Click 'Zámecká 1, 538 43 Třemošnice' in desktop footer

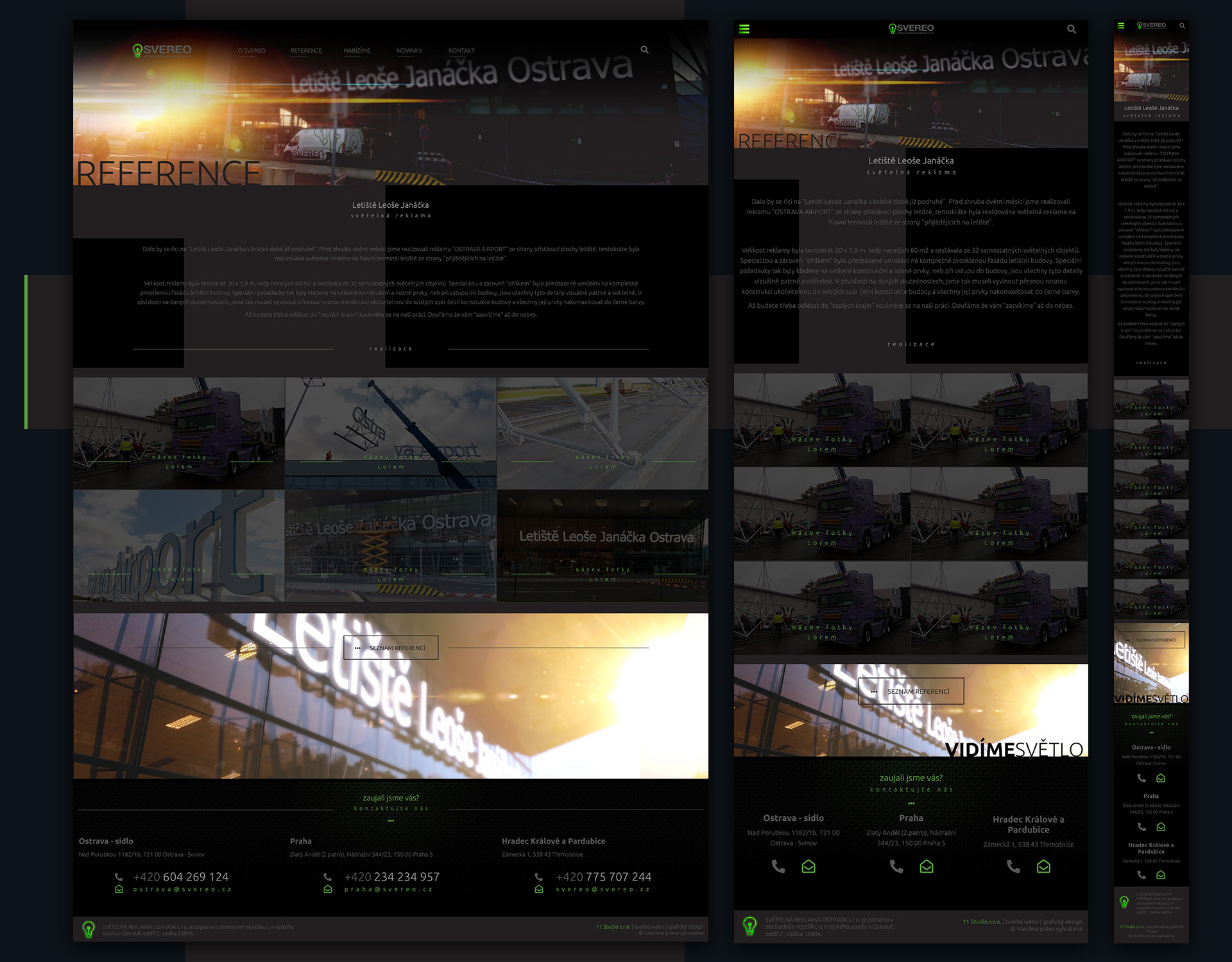pos(542,854)
